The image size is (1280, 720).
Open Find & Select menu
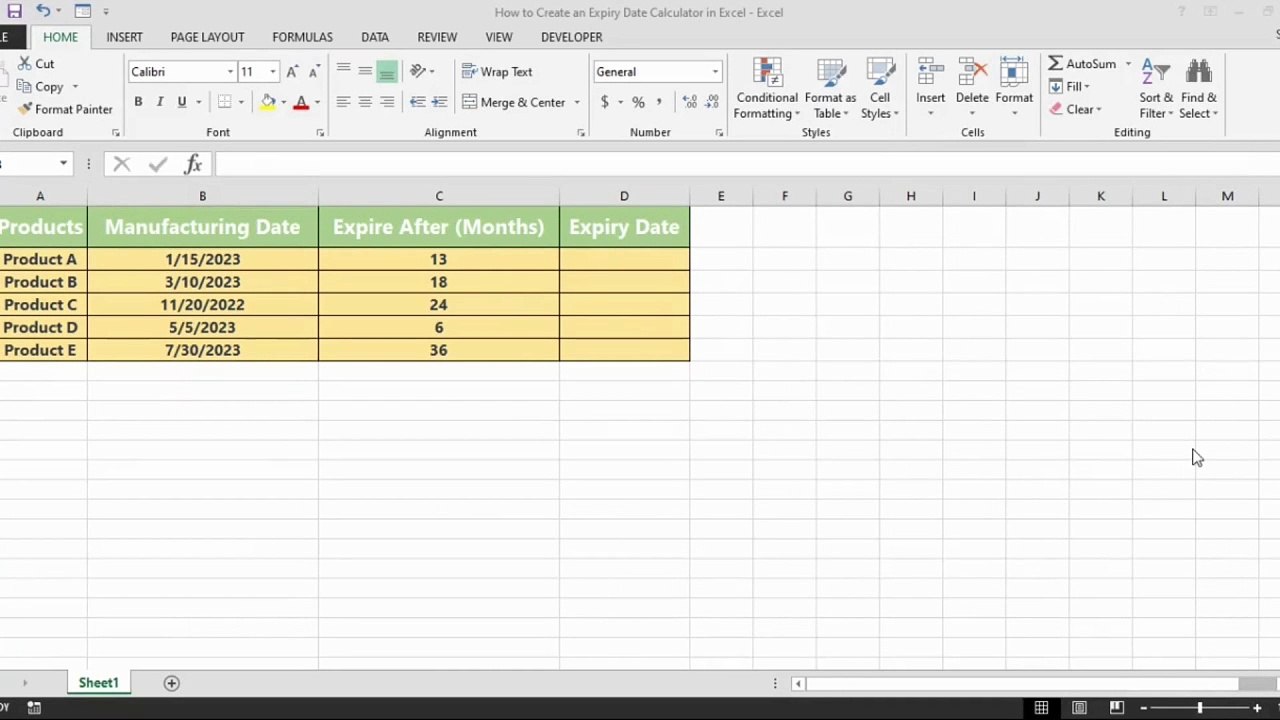(1199, 89)
